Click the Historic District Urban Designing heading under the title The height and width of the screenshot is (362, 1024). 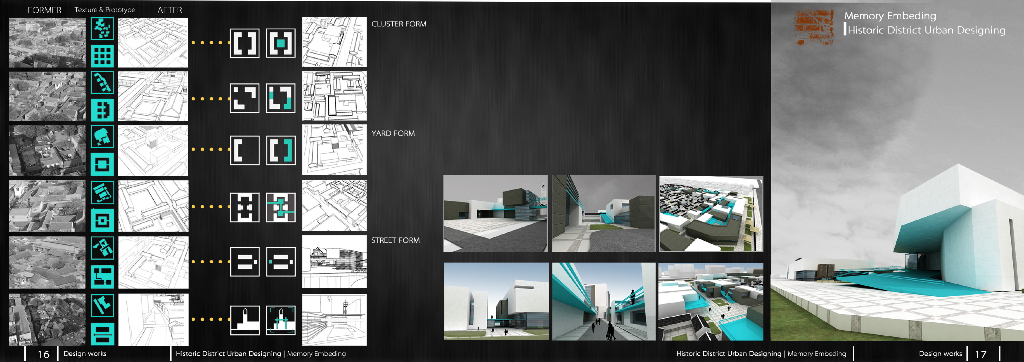coord(927,30)
